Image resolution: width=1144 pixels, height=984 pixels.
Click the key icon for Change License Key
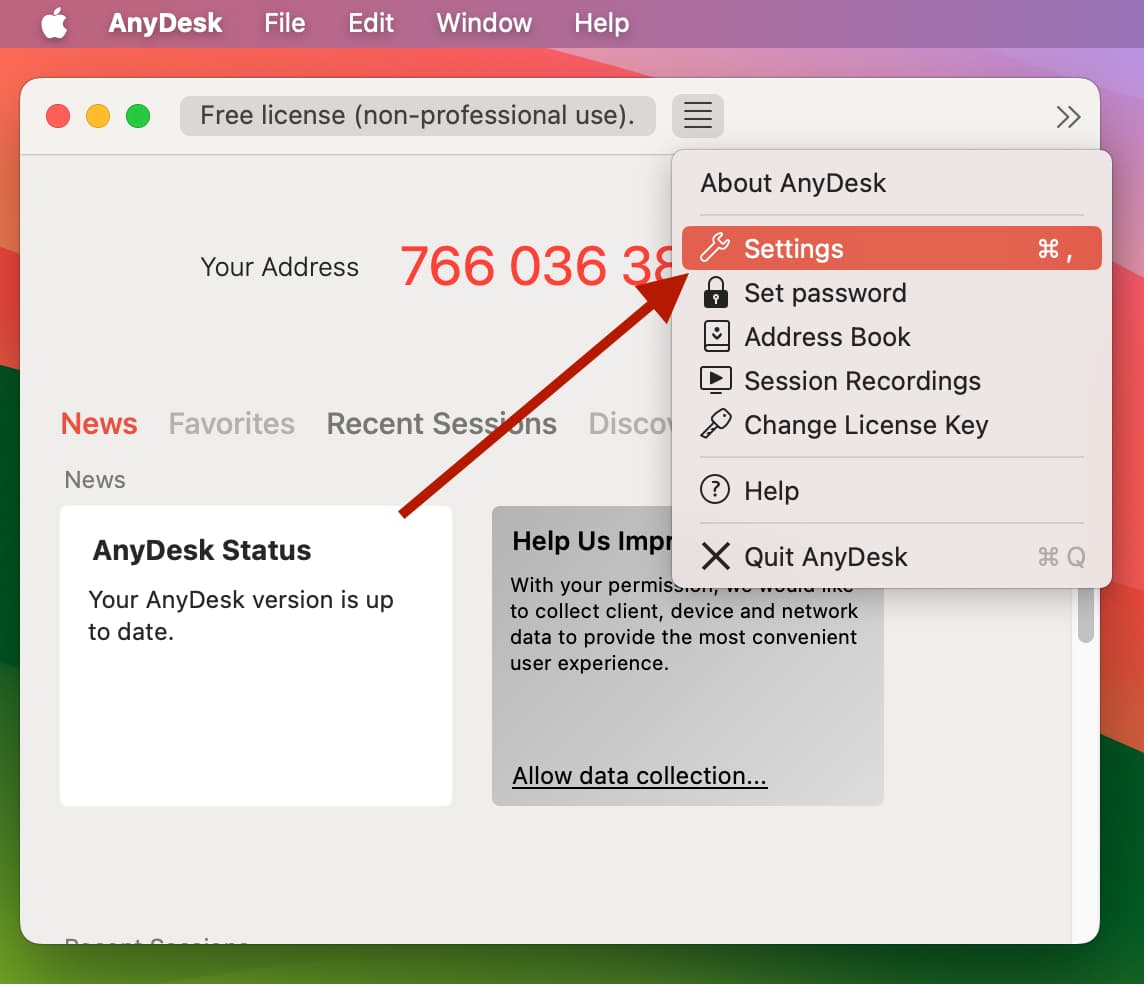(716, 424)
